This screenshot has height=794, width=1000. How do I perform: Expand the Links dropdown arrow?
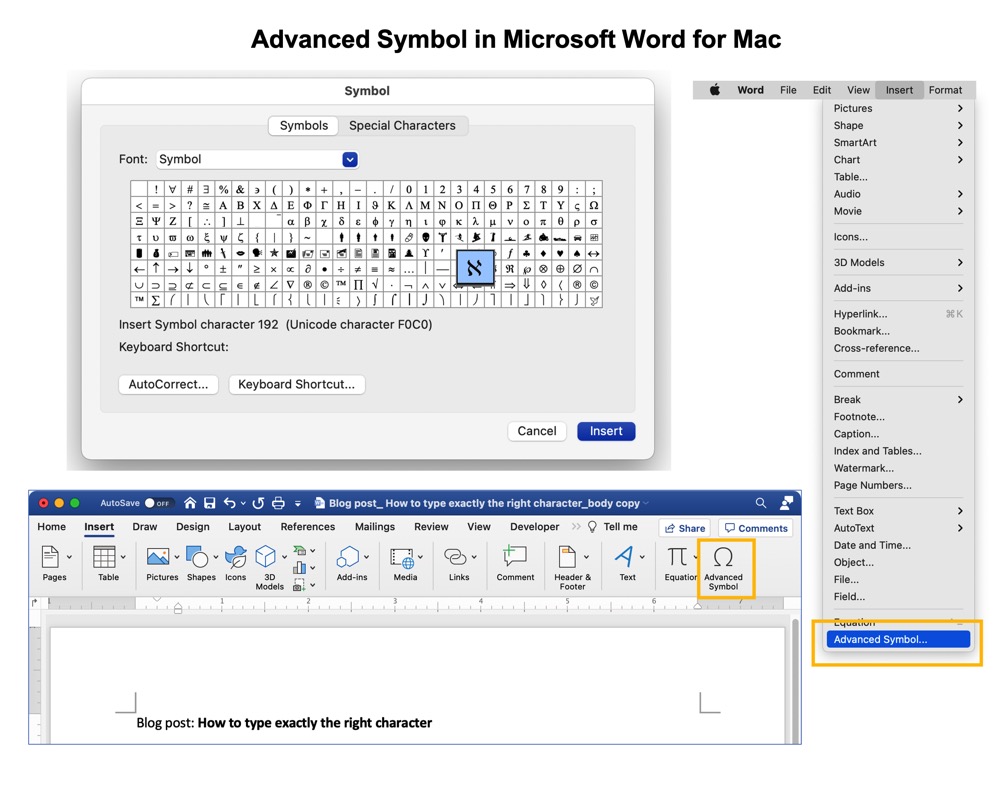(474, 557)
